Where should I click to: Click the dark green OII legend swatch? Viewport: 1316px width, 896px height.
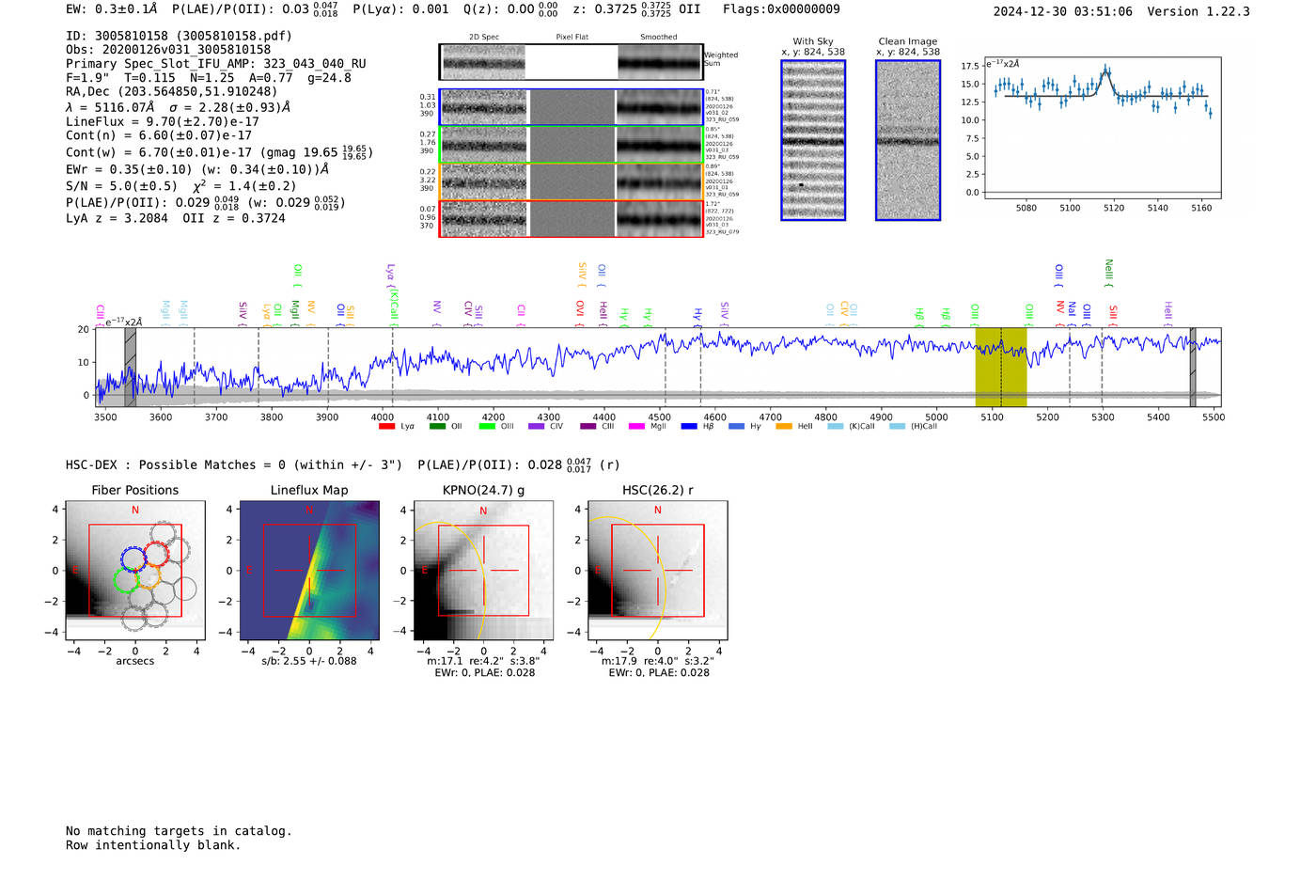coord(437,427)
